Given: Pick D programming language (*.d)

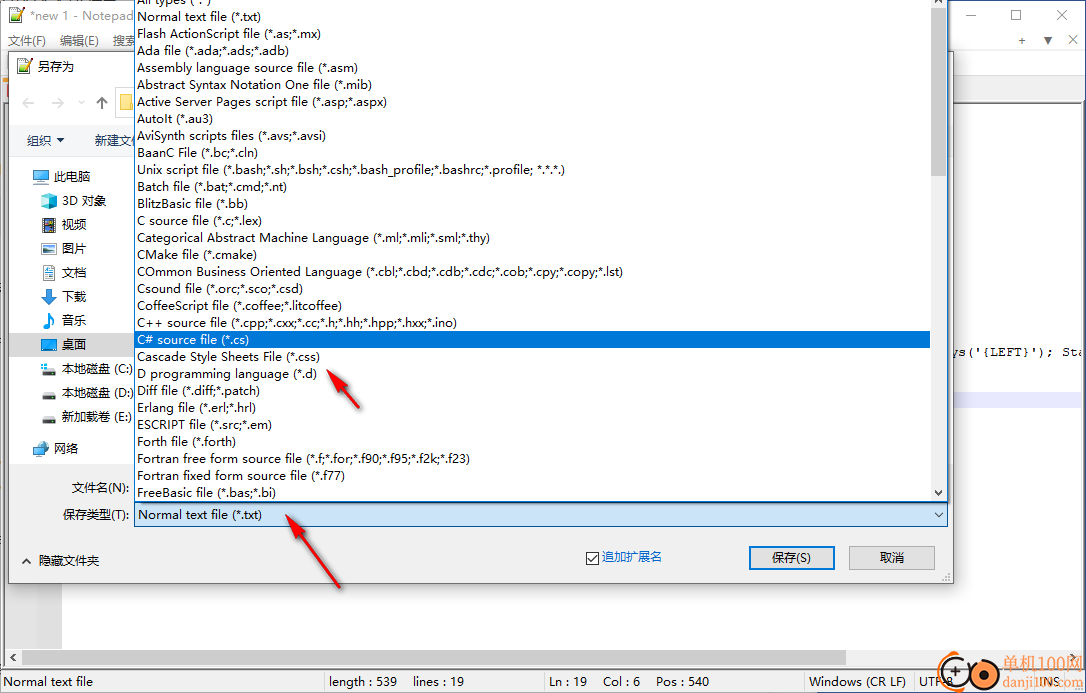Looking at the screenshot, I should 532,374.
